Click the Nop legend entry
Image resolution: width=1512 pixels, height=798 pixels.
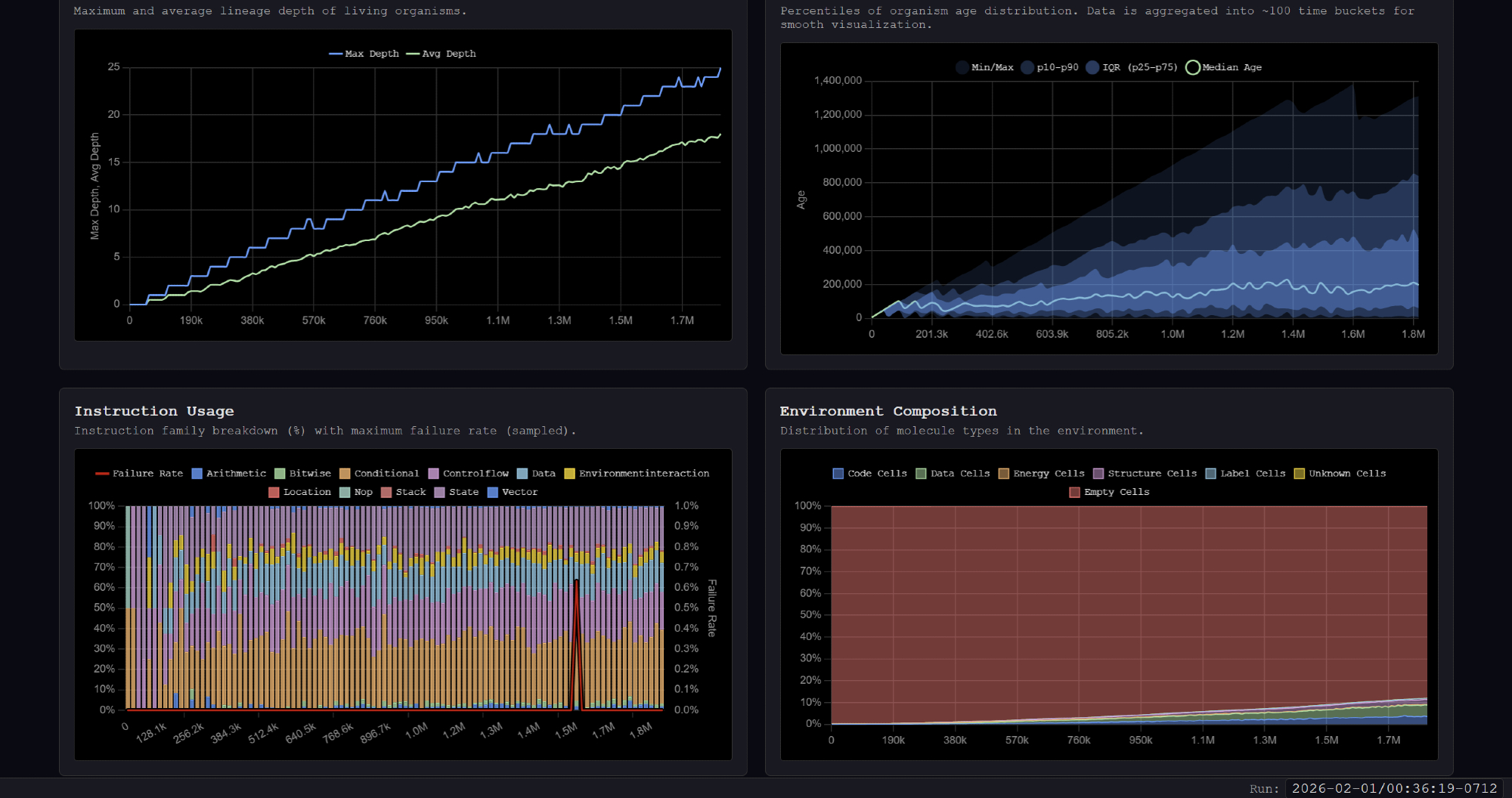tap(356, 492)
